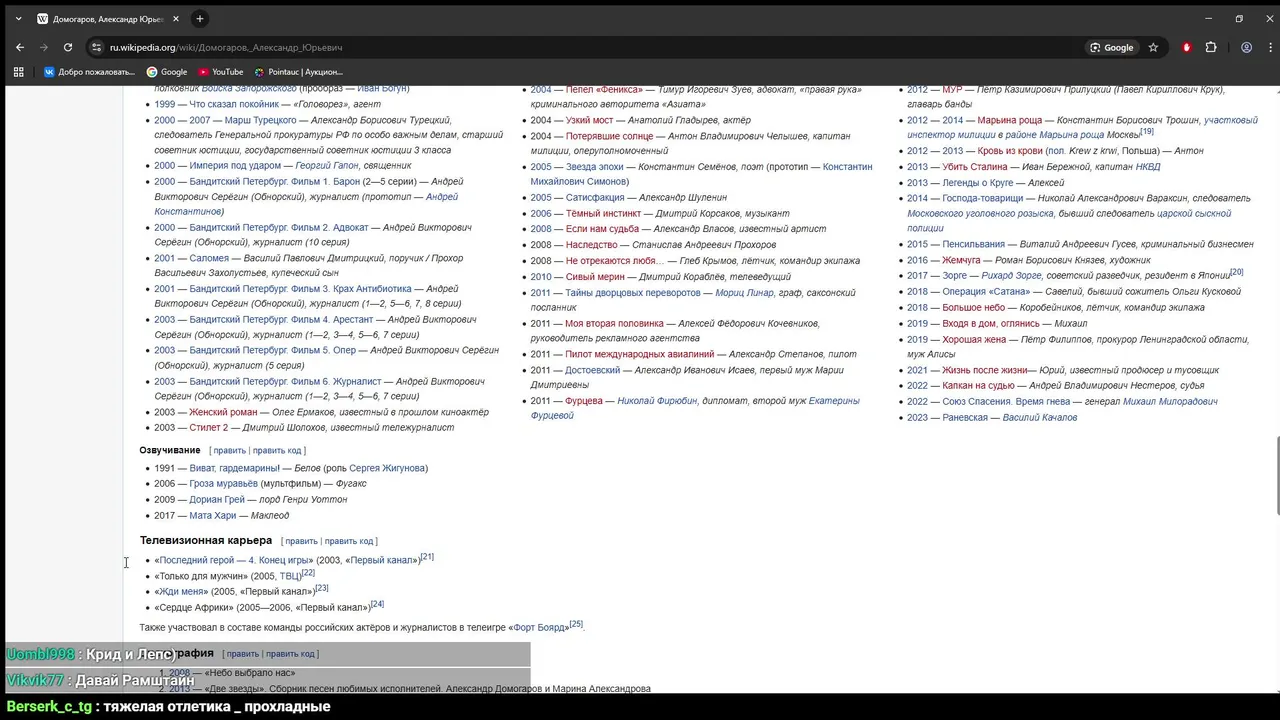This screenshot has width=1280, height=720.
Task: Open the 'Мата Хари' link
Action: 213,516
